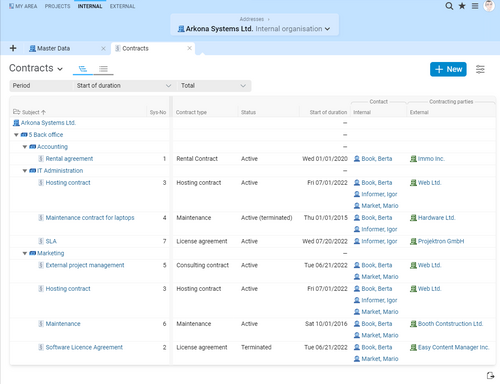Collapse the Accounting node
The image size is (500, 384).
[24, 147]
